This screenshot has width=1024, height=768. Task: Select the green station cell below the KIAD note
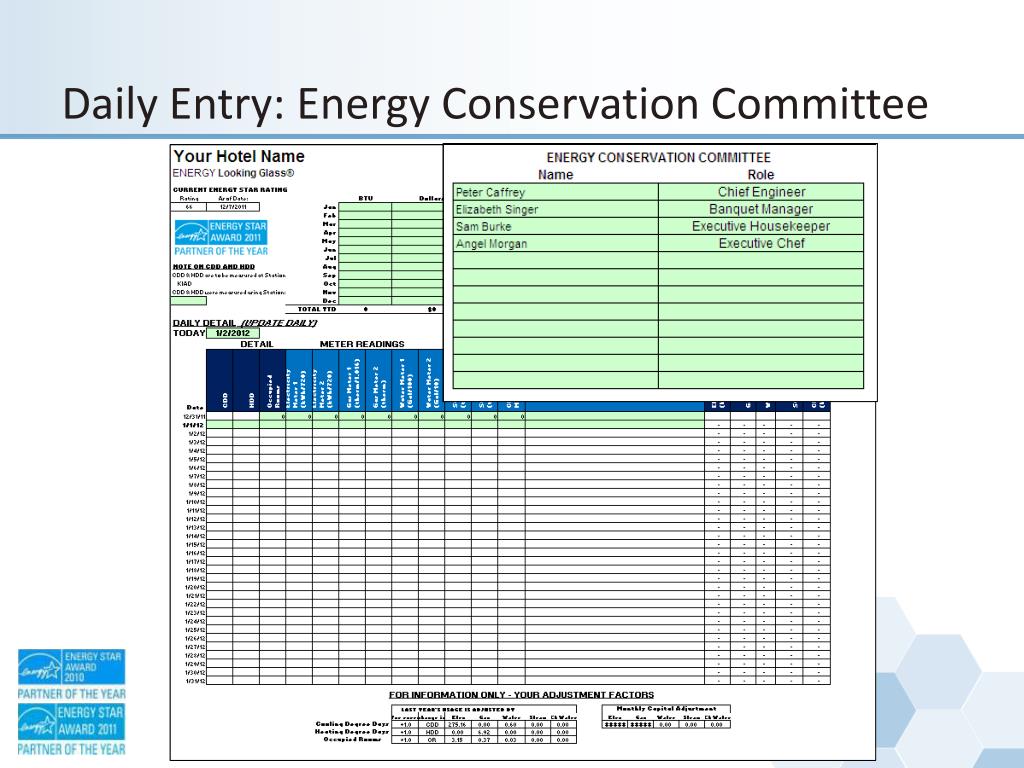[x=189, y=300]
